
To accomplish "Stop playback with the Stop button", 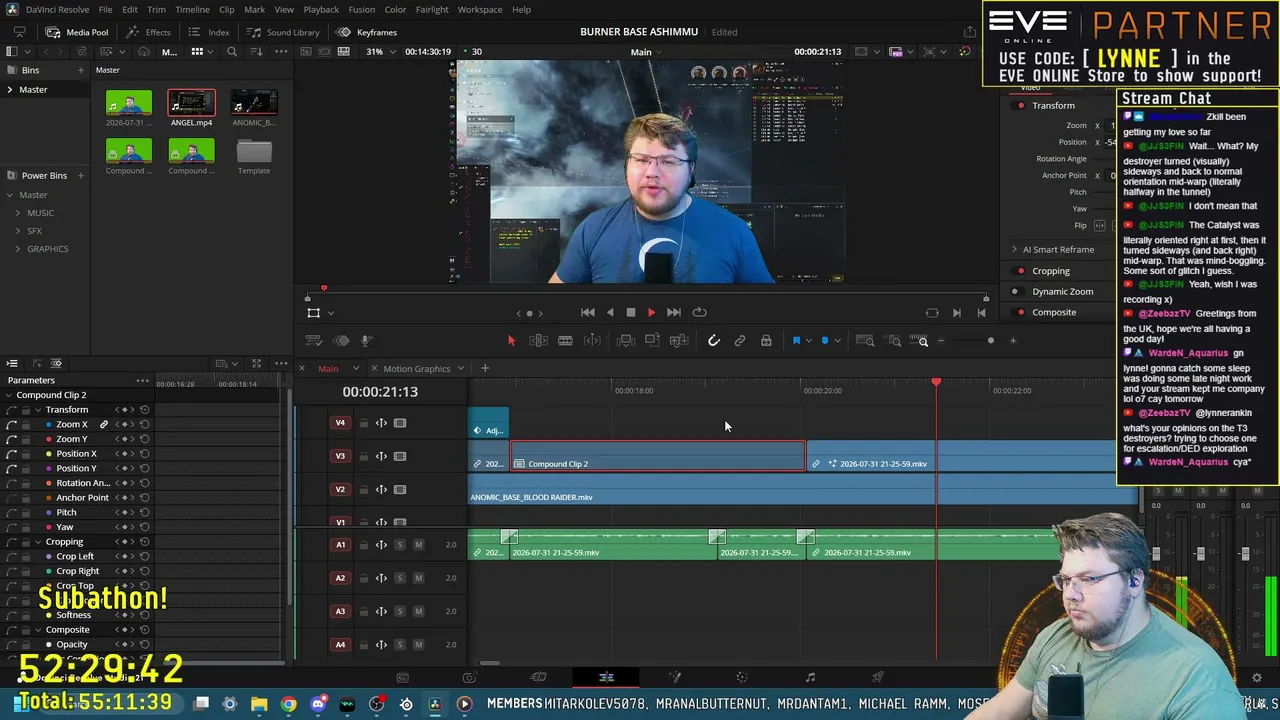I will point(631,313).
